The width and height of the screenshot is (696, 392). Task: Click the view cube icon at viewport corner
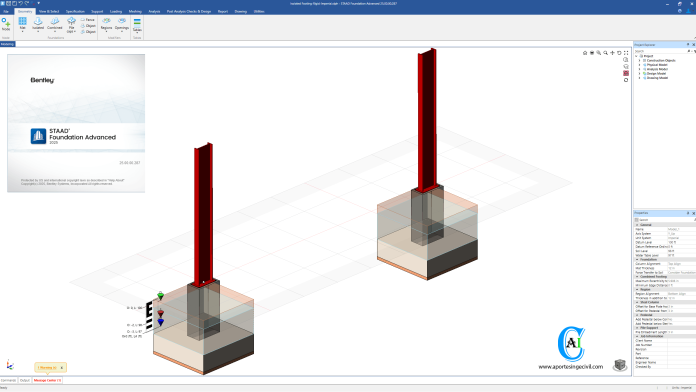[620, 365]
